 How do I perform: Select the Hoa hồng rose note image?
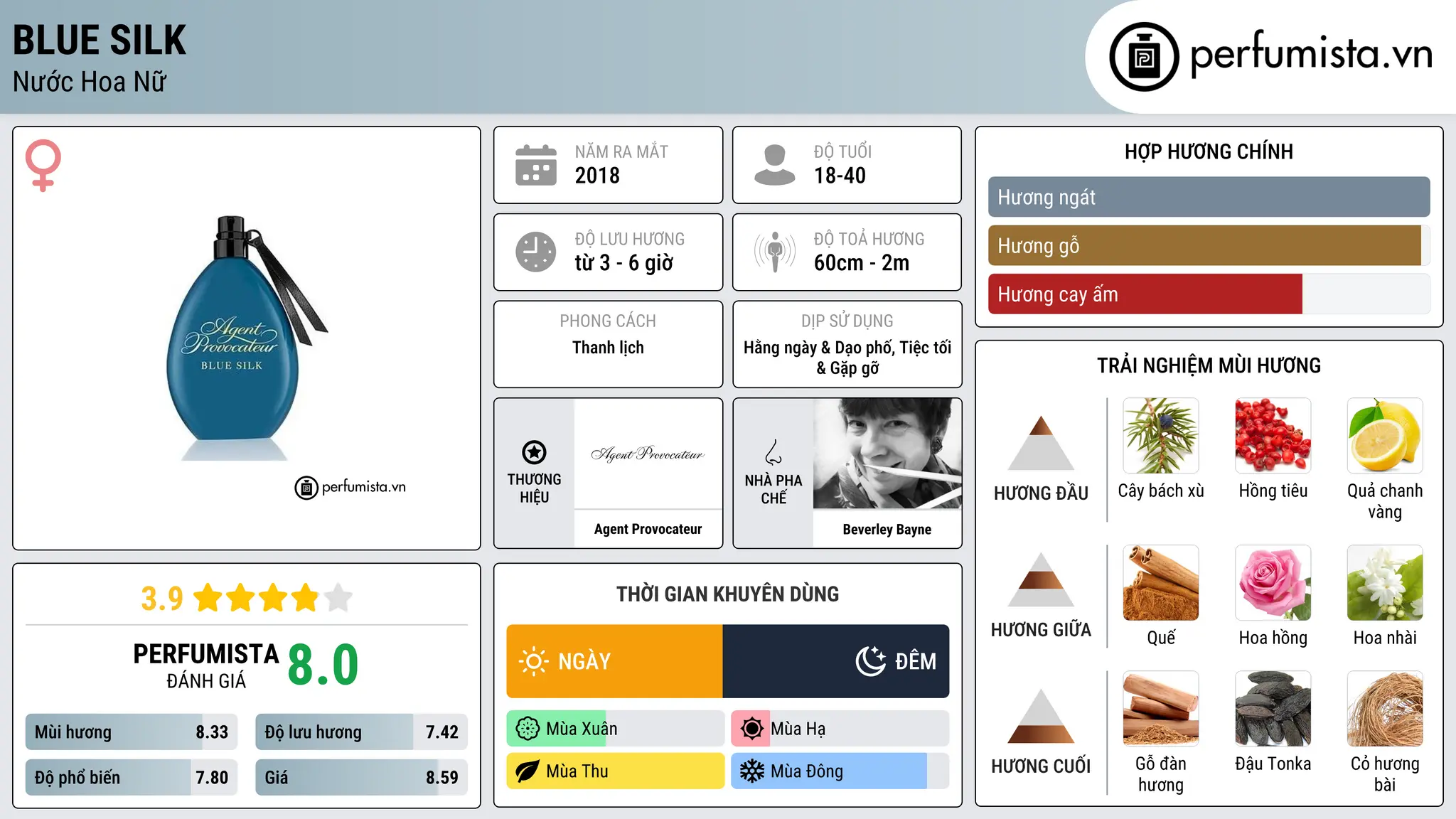pyautogui.click(x=1273, y=583)
